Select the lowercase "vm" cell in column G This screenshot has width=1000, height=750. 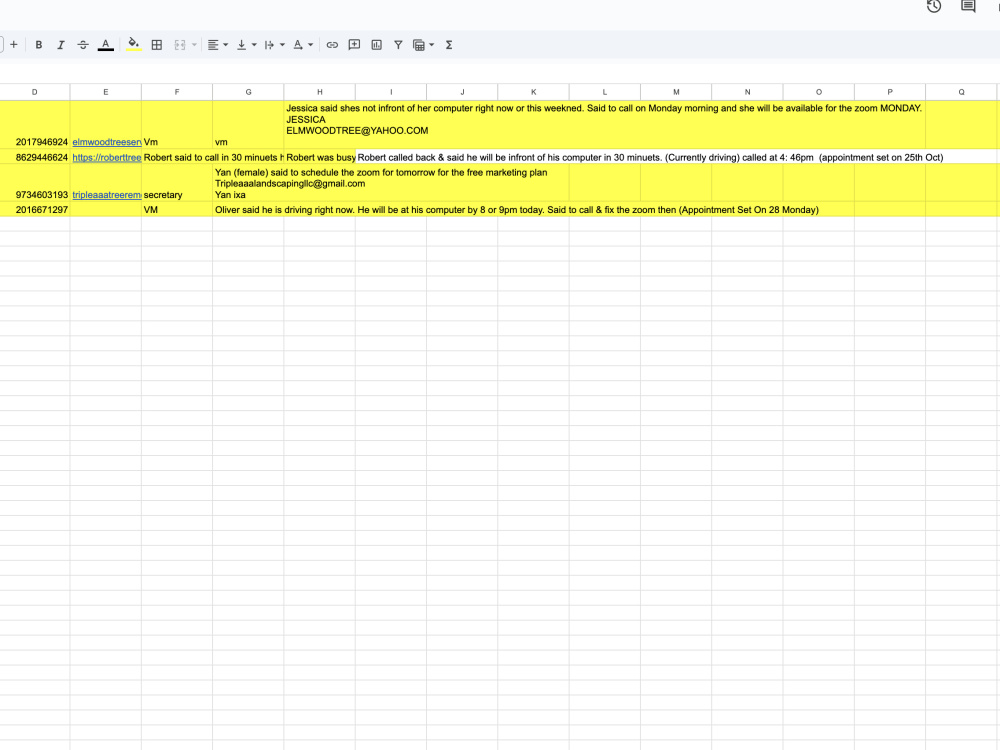pyautogui.click(x=249, y=125)
